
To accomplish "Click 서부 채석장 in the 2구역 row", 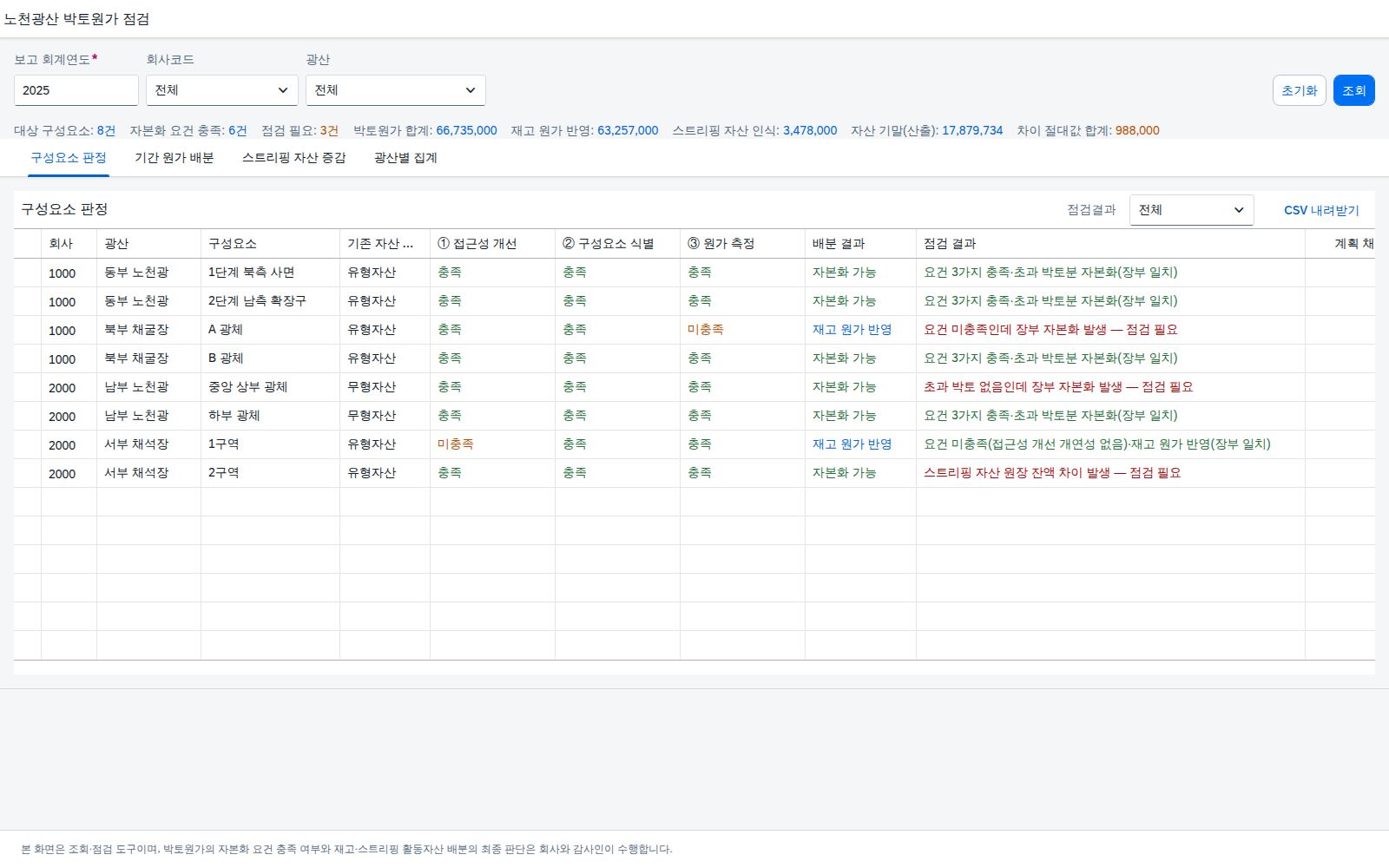I will coord(136,473).
